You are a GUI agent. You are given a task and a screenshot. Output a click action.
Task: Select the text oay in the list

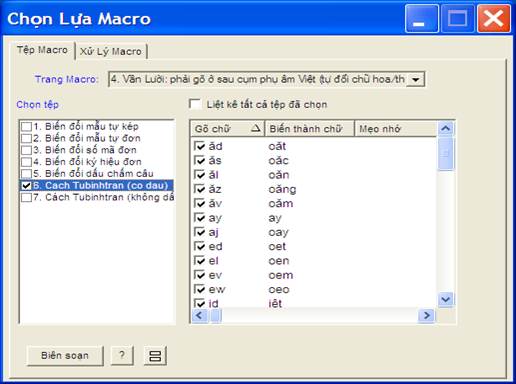point(278,232)
